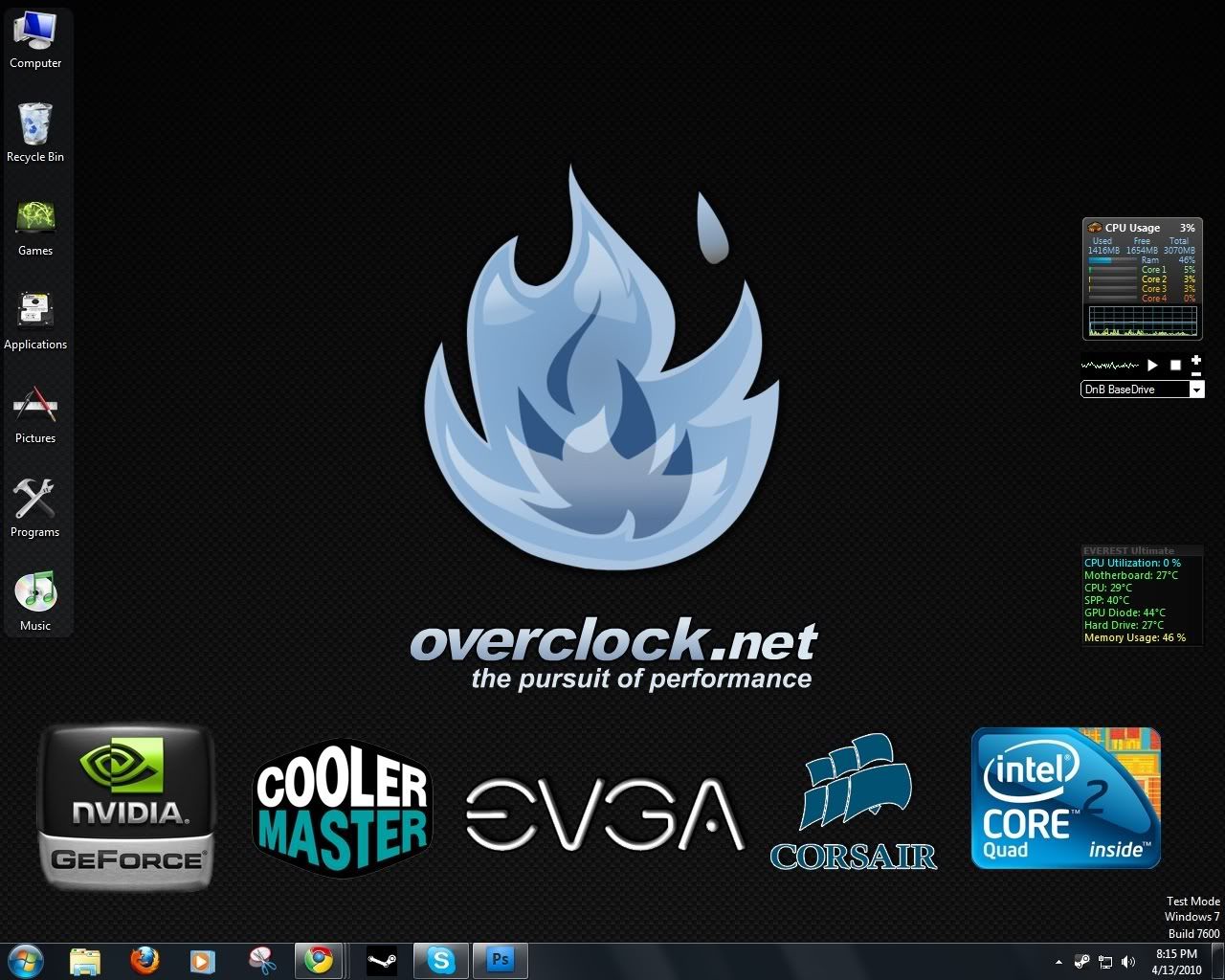Viewport: 1225px width, 980px height.
Task: Increase radio gadget volume with plus
Action: [1196, 360]
